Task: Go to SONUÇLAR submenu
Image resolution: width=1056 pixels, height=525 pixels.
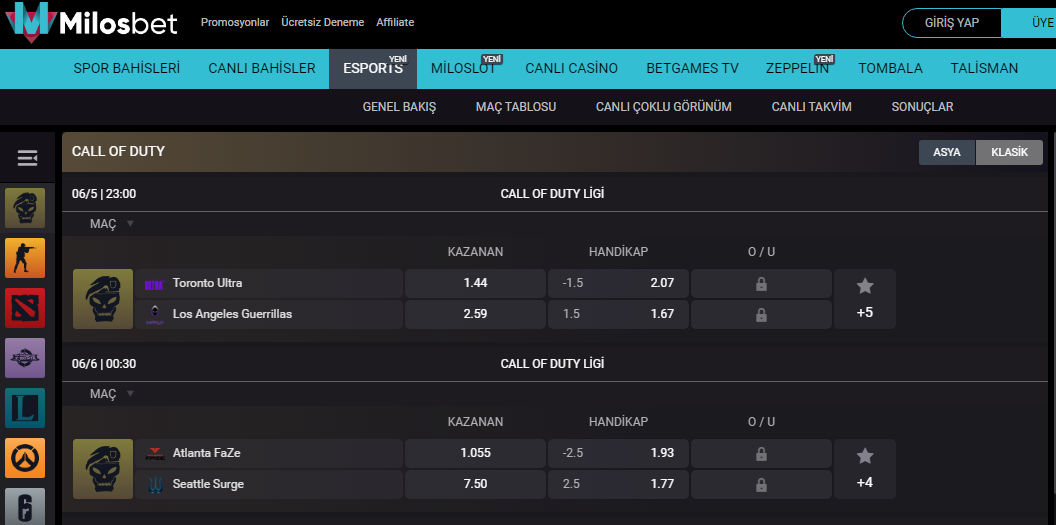Action: click(x=923, y=107)
